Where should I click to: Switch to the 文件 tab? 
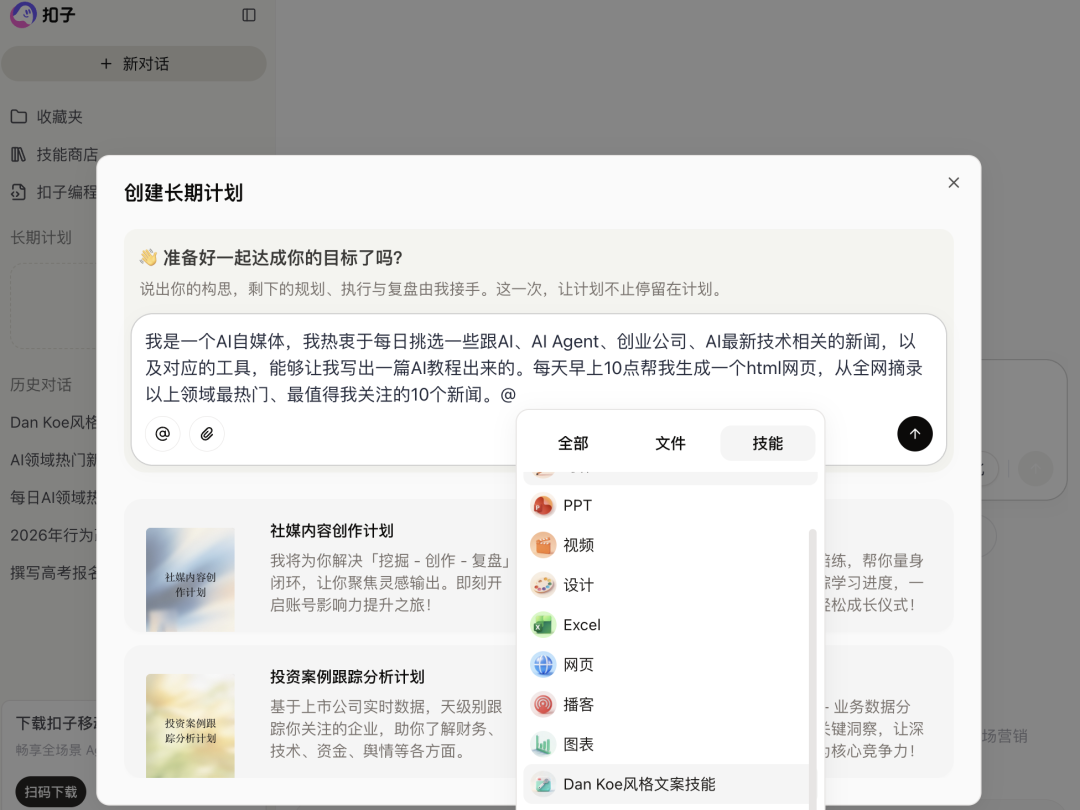pos(670,443)
